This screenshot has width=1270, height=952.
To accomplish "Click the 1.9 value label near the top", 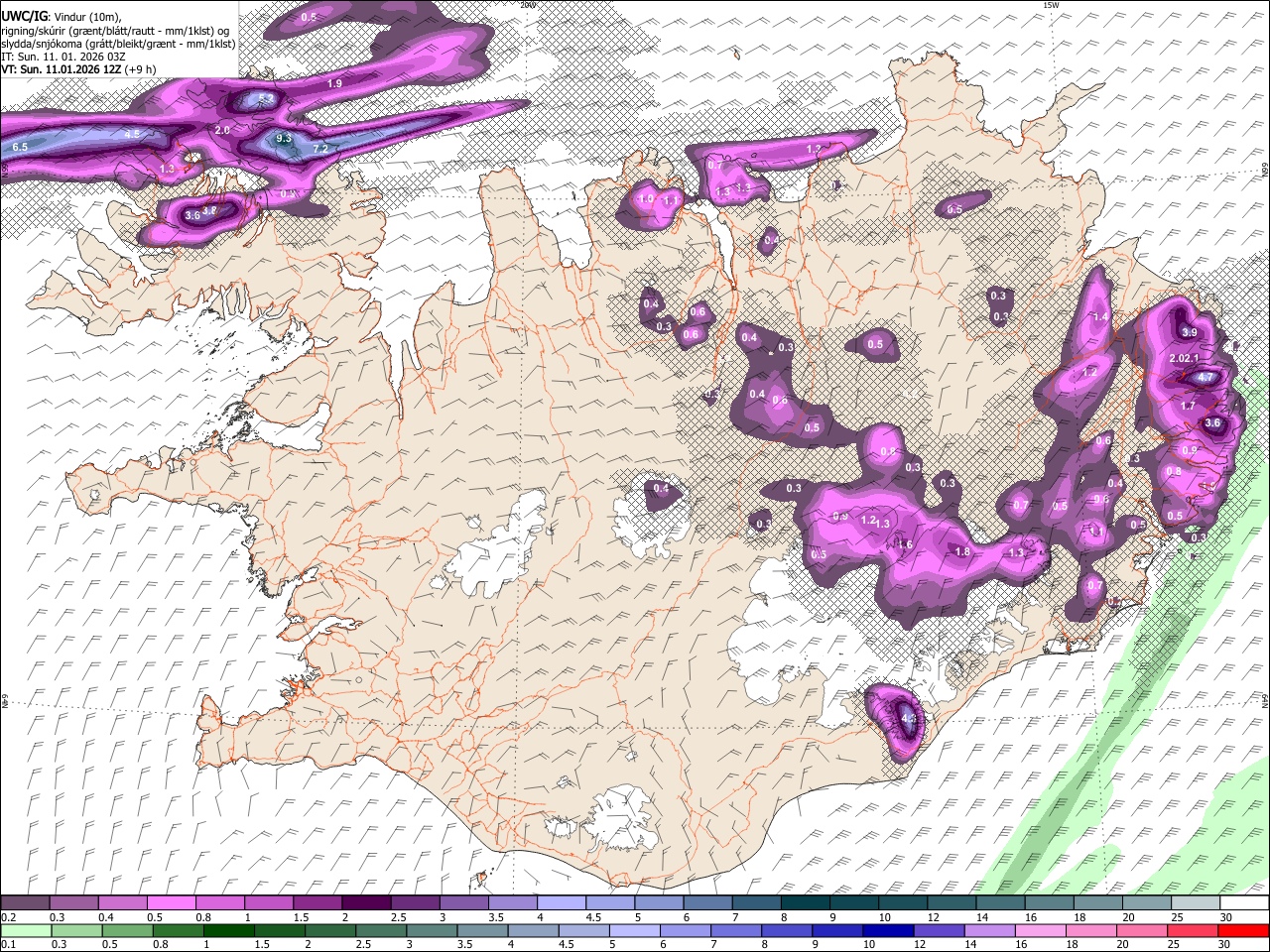I will (x=334, y=84).
